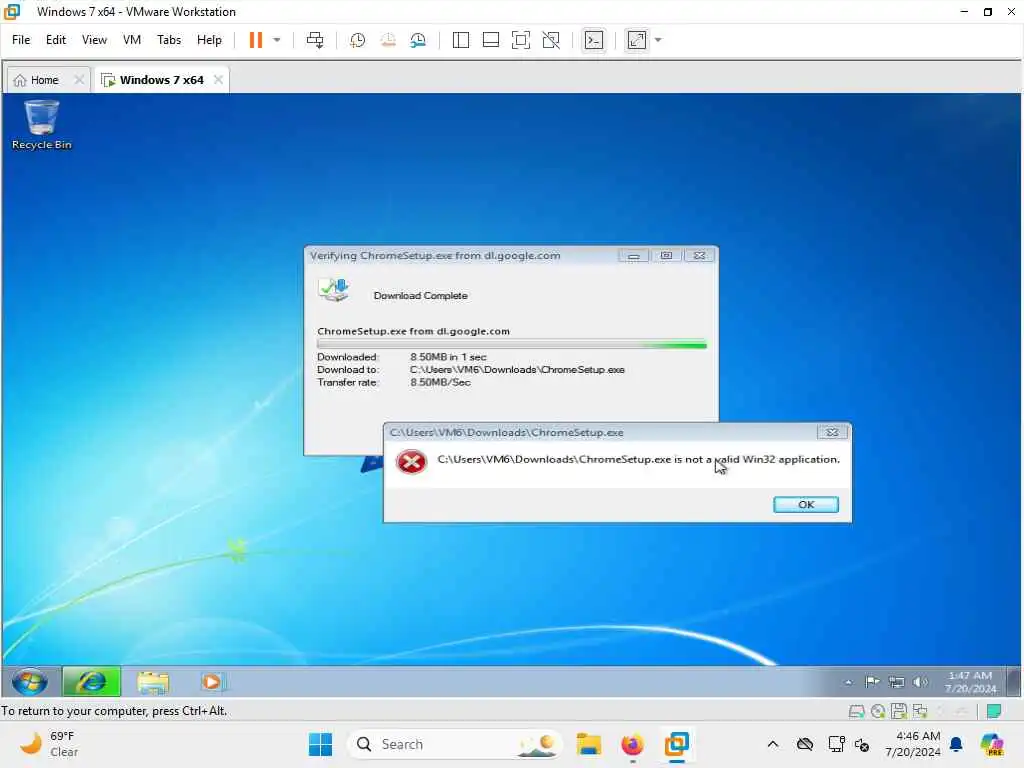
Task: Switch to the Home tab
Action: tap(44, 80)
